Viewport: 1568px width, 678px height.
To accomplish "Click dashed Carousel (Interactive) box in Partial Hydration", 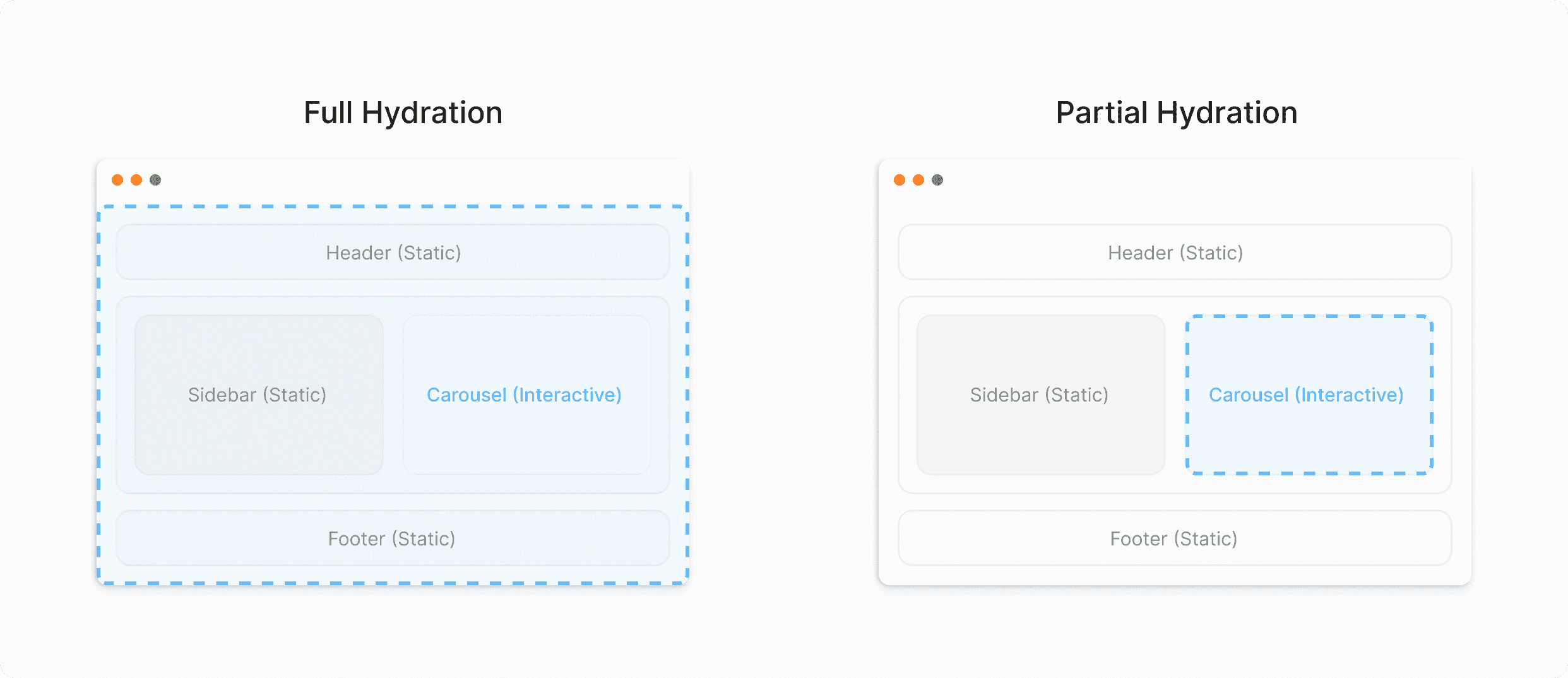I will (x=1309, y=395).
